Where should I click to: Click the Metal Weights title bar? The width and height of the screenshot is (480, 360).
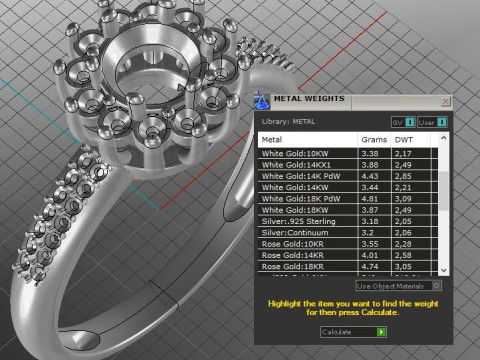(353, 102)
